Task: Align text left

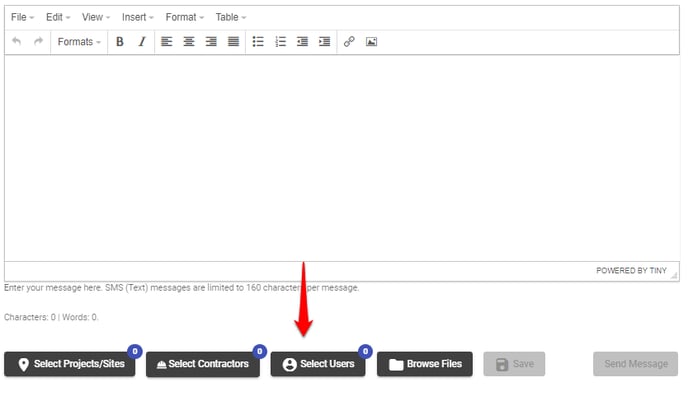Action: pos(166,42)
